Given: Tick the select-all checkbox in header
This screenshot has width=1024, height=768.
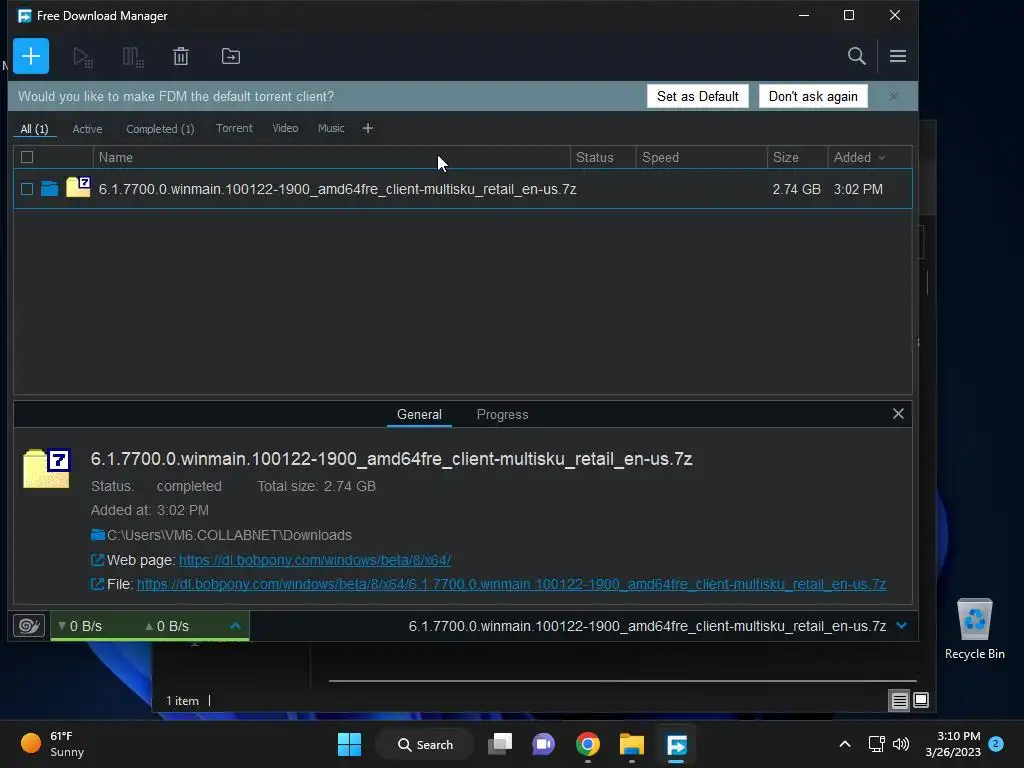Looking at the screenshot, I should [27, 157].
